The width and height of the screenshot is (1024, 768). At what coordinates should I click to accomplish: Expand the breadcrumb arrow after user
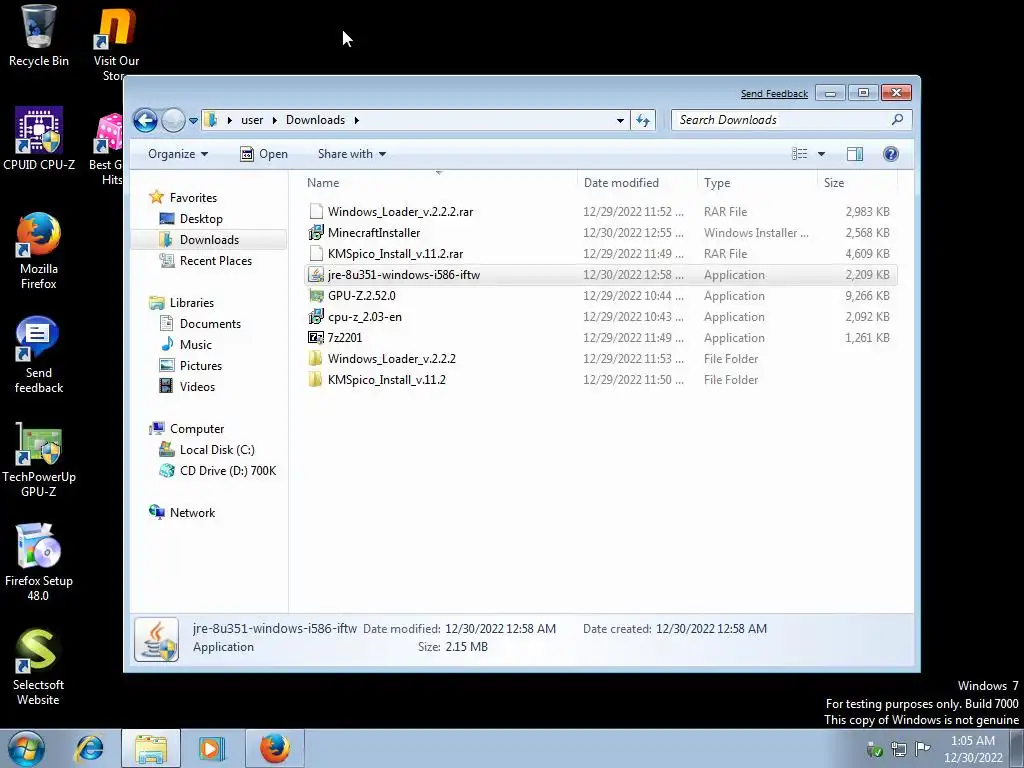[x=274, y=120]
